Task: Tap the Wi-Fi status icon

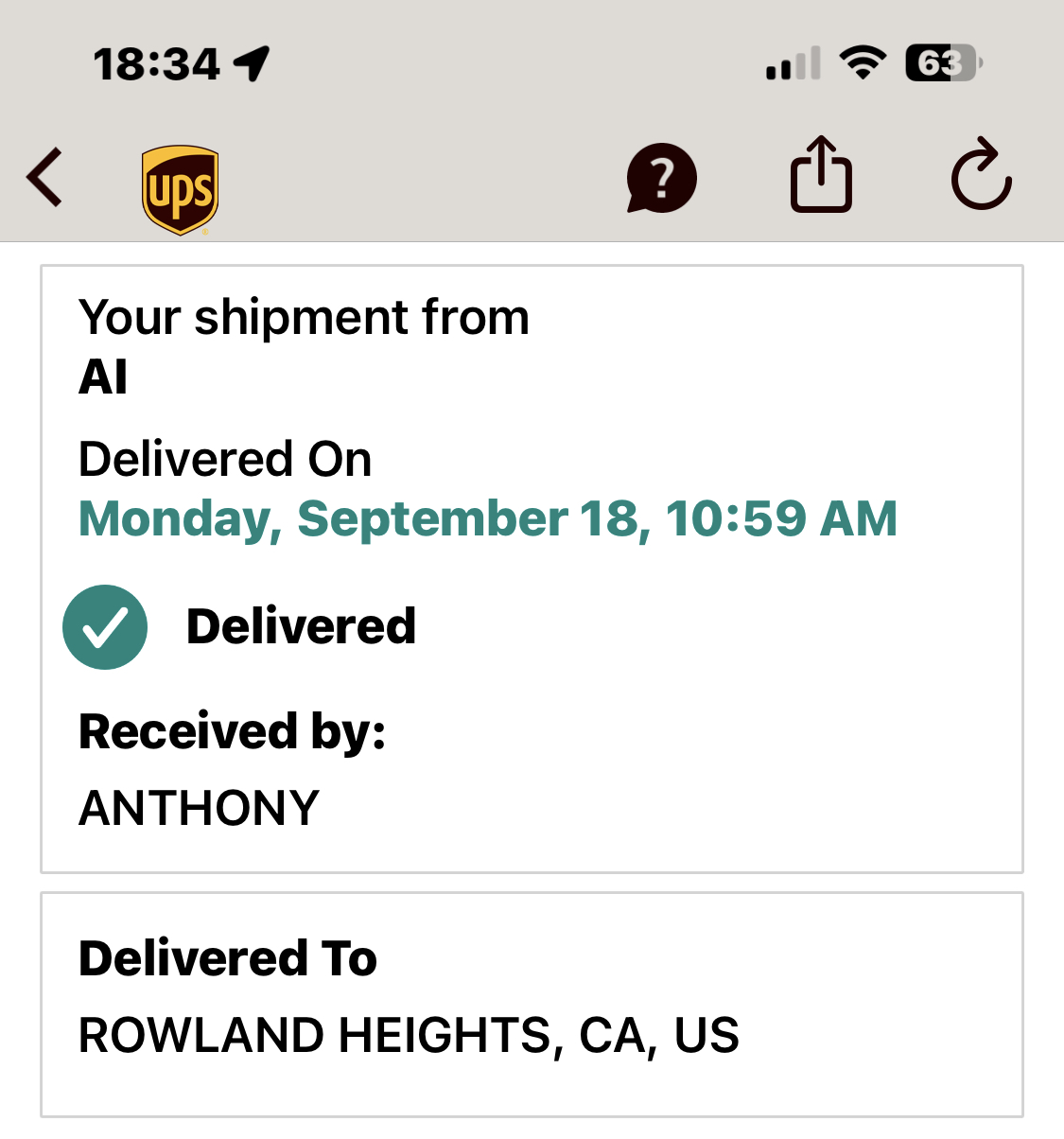Action: tap(862, 63)
